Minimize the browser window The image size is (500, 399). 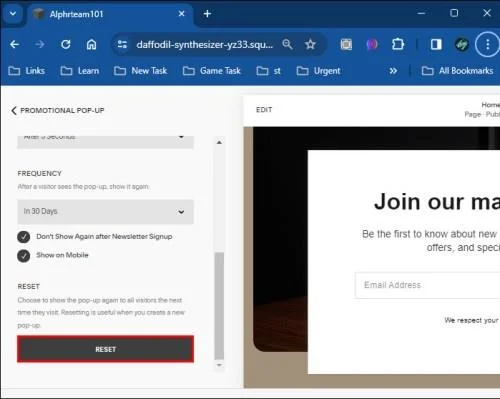point(421,13)
